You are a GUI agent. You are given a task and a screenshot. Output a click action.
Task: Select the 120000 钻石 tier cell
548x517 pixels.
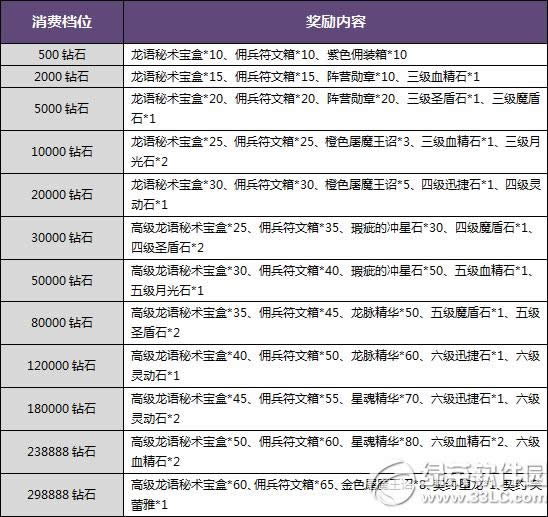pos(62,366)
